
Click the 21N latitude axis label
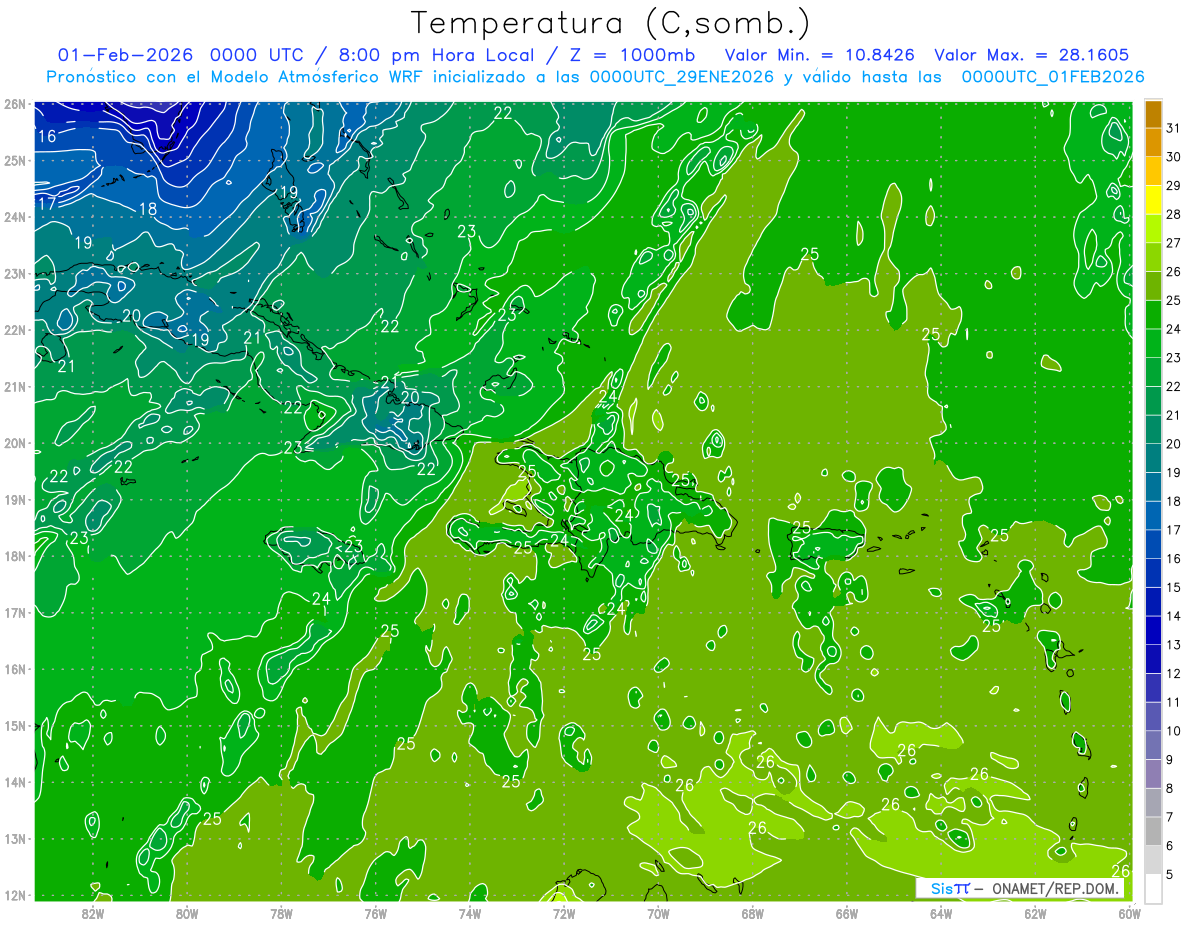[15, 387]
